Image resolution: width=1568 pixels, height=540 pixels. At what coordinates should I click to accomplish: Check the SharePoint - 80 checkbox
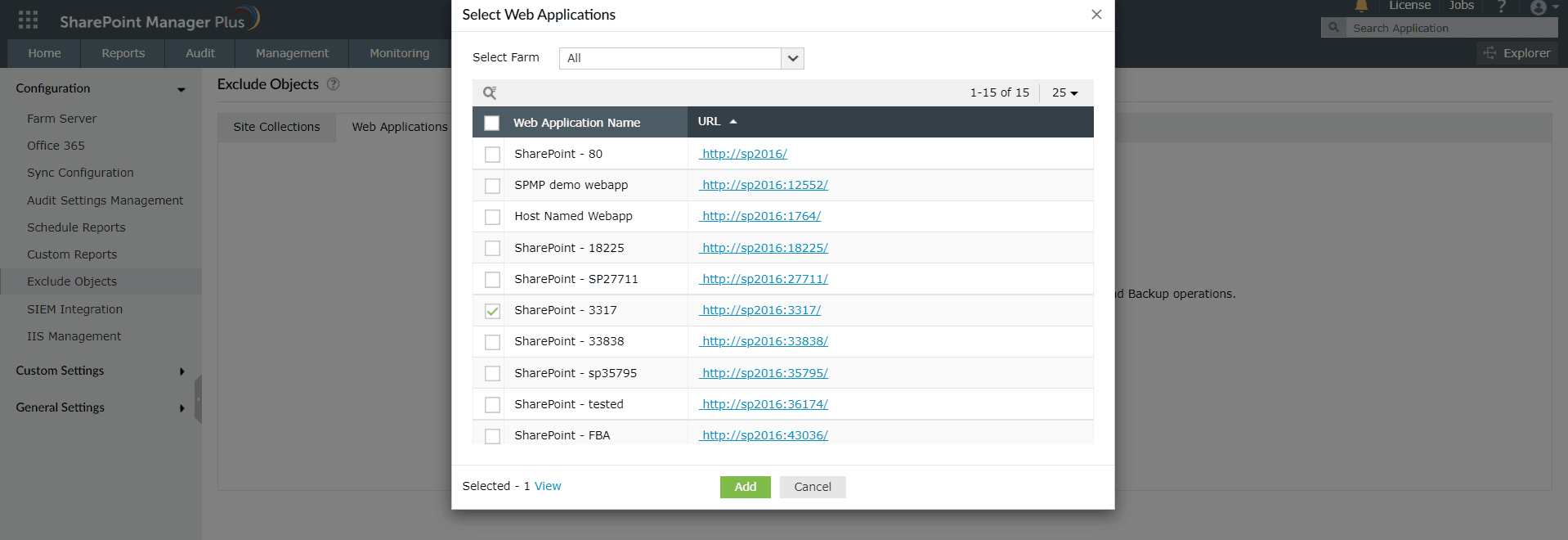(x=492, y=154)
